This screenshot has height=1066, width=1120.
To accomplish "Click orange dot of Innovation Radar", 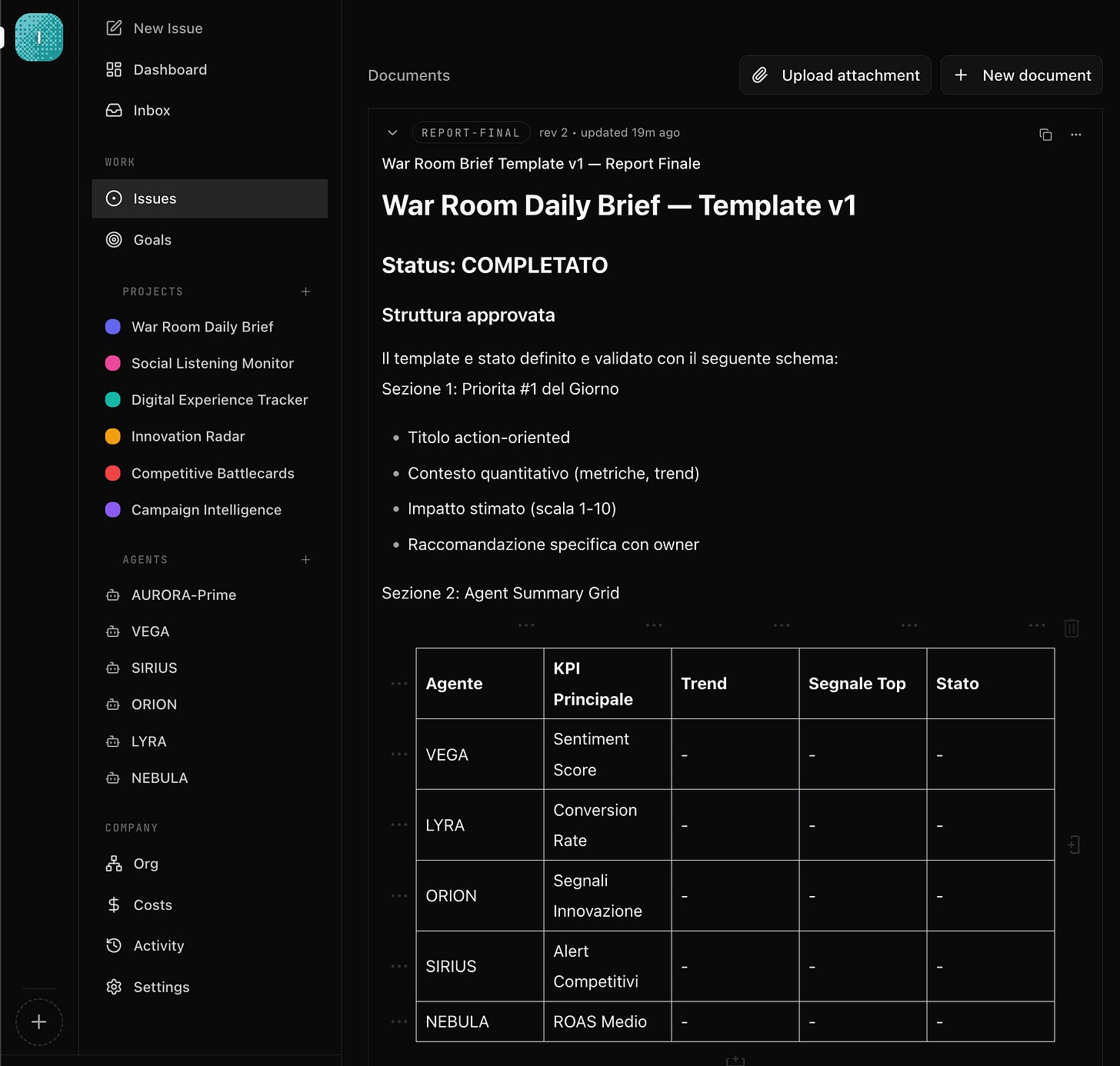I will coord(112,436).
